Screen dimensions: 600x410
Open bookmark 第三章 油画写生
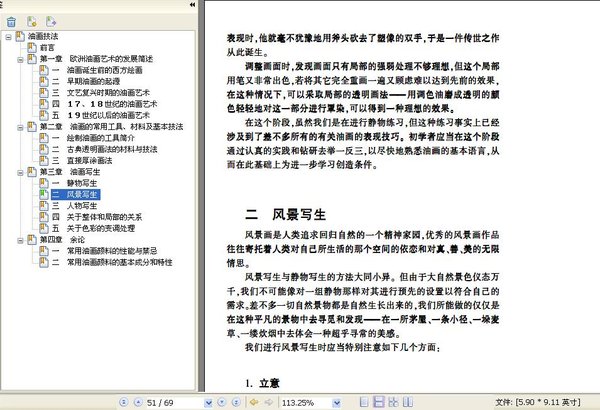coord(70,172)
